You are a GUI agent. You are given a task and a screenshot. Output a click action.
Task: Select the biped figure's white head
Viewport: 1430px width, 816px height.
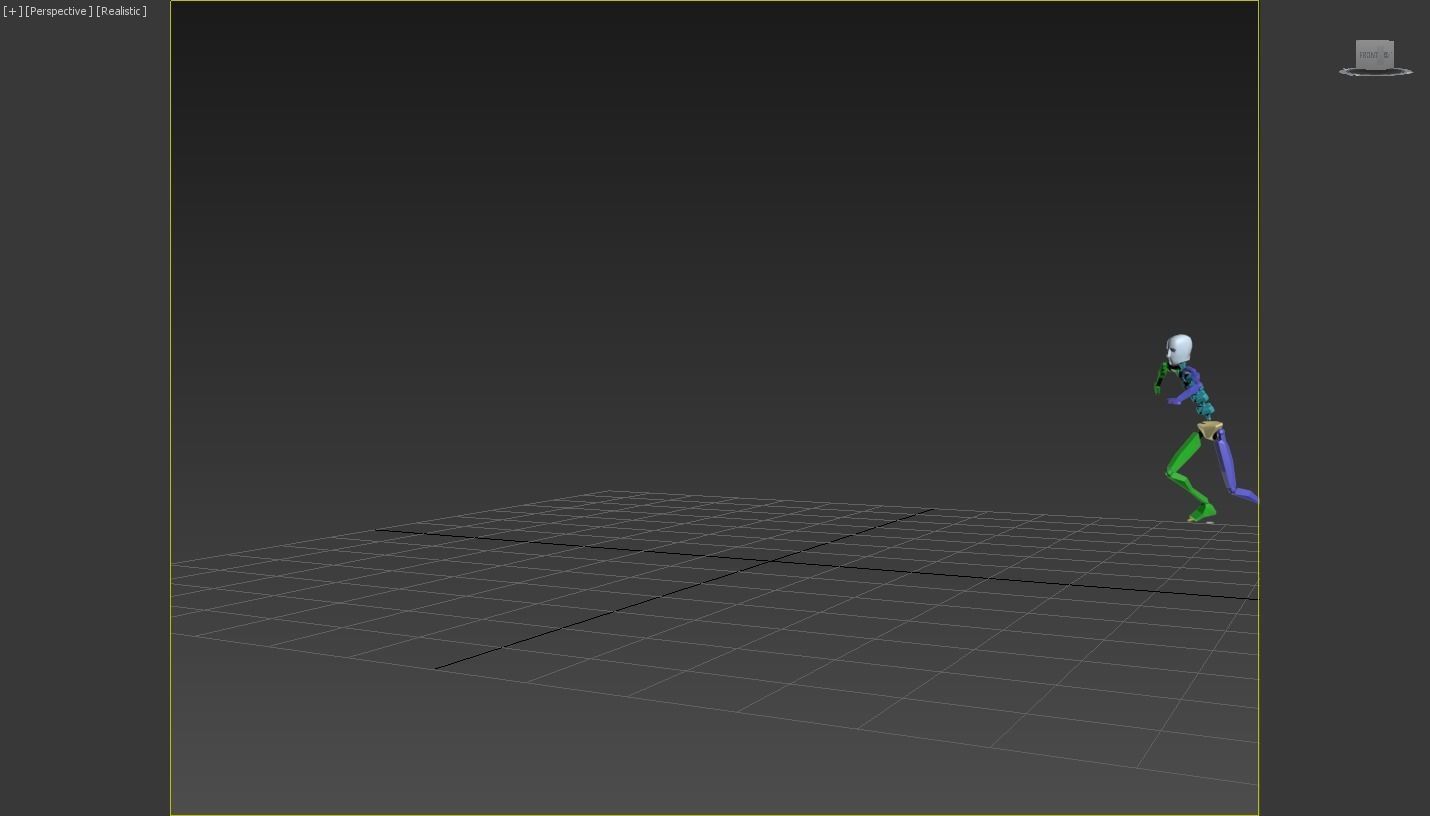click(x=1179, y=350)
